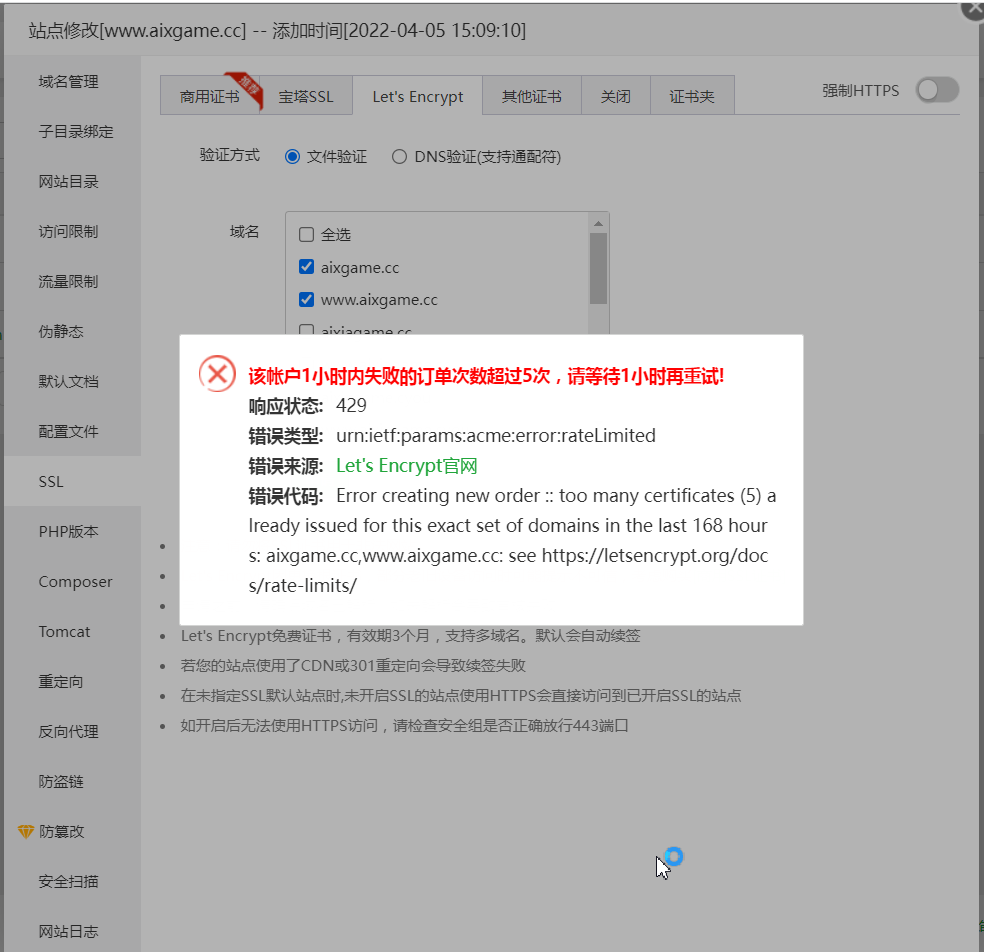Open the 安全扫描 sidebar item
This screenshot has width=984, height=952.
coord(68,882)
